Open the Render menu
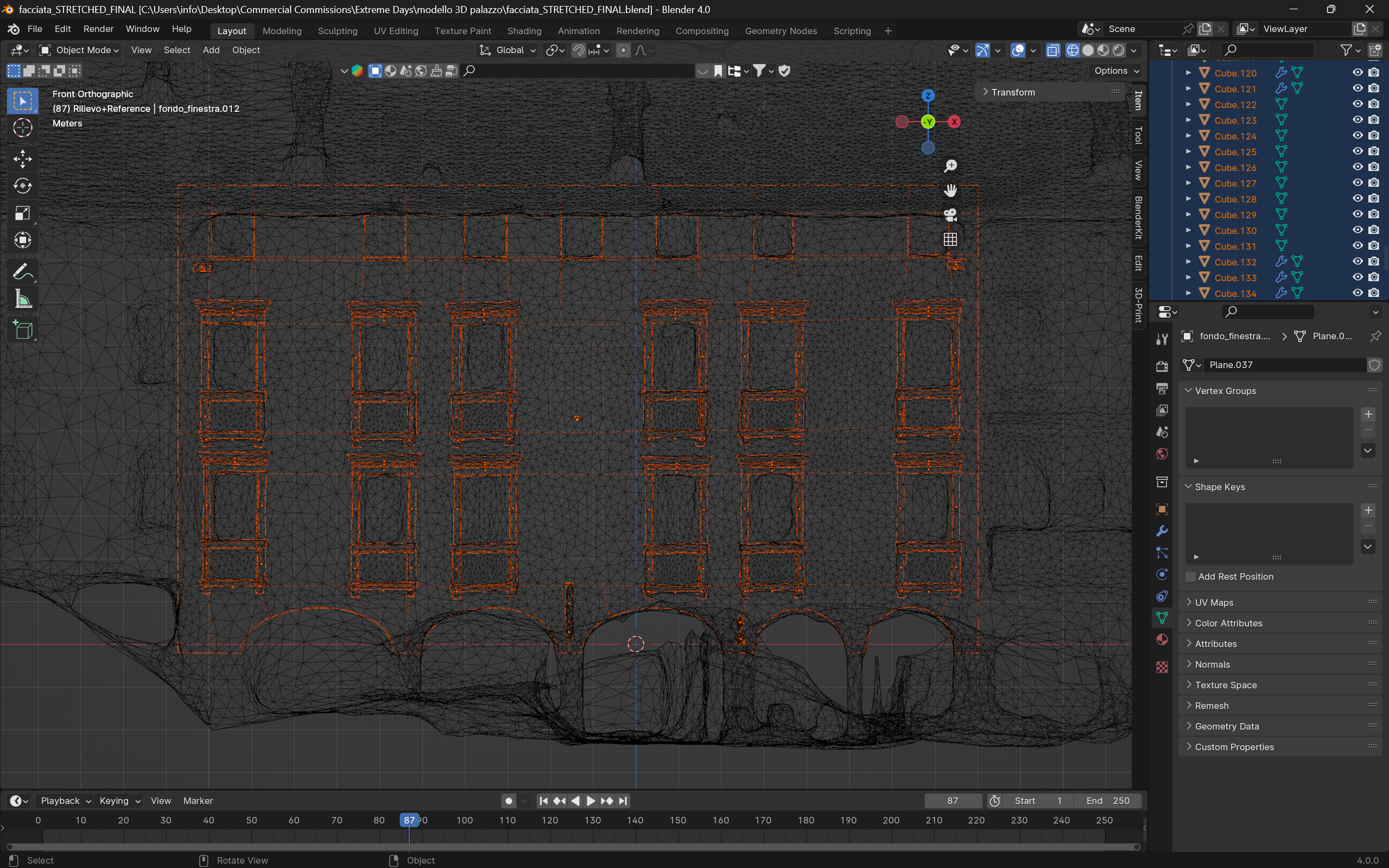This screenshot has width=1389, height=868. pos(98,29)
